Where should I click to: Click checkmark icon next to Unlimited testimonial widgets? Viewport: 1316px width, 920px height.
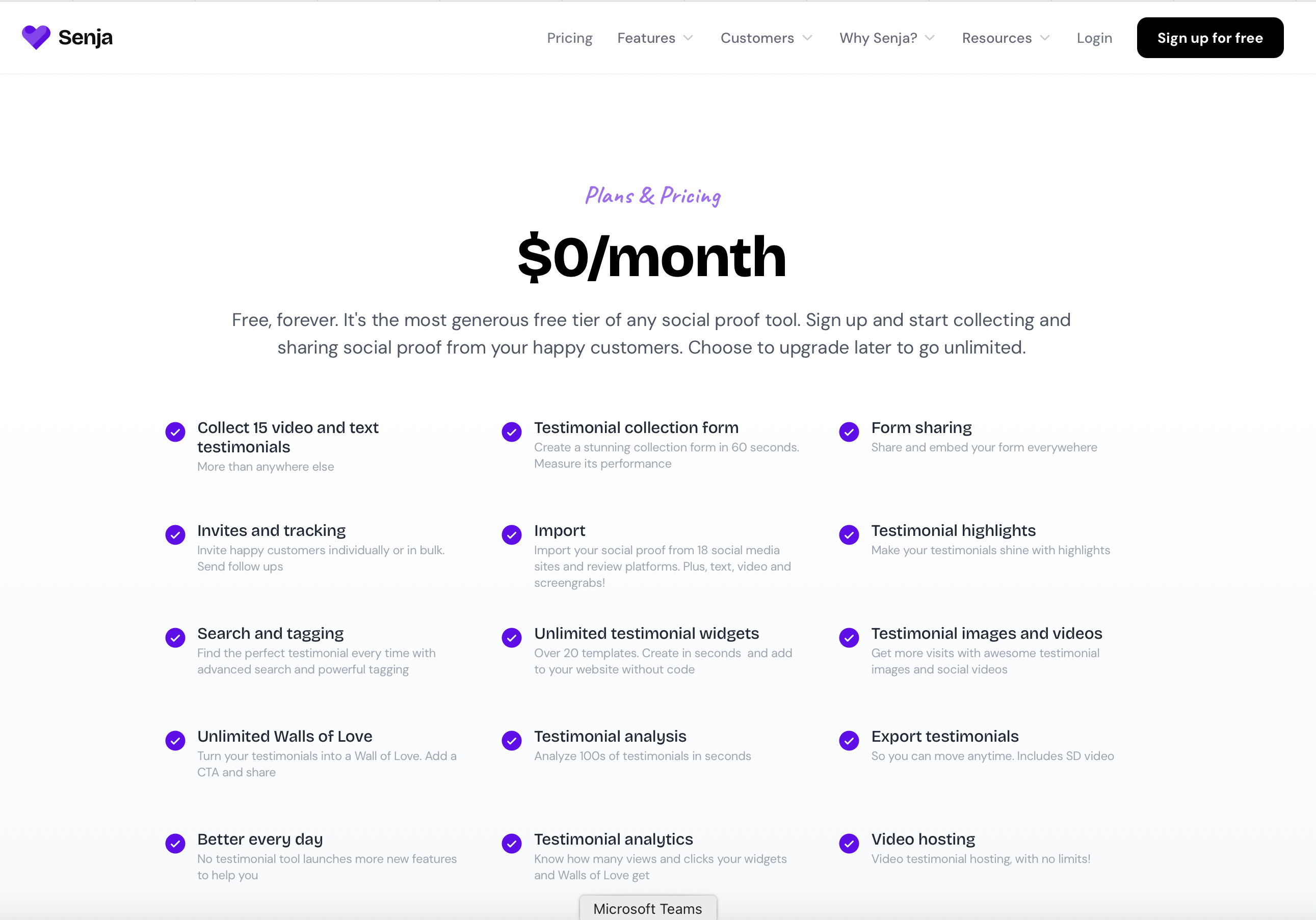tap(512, 638)
